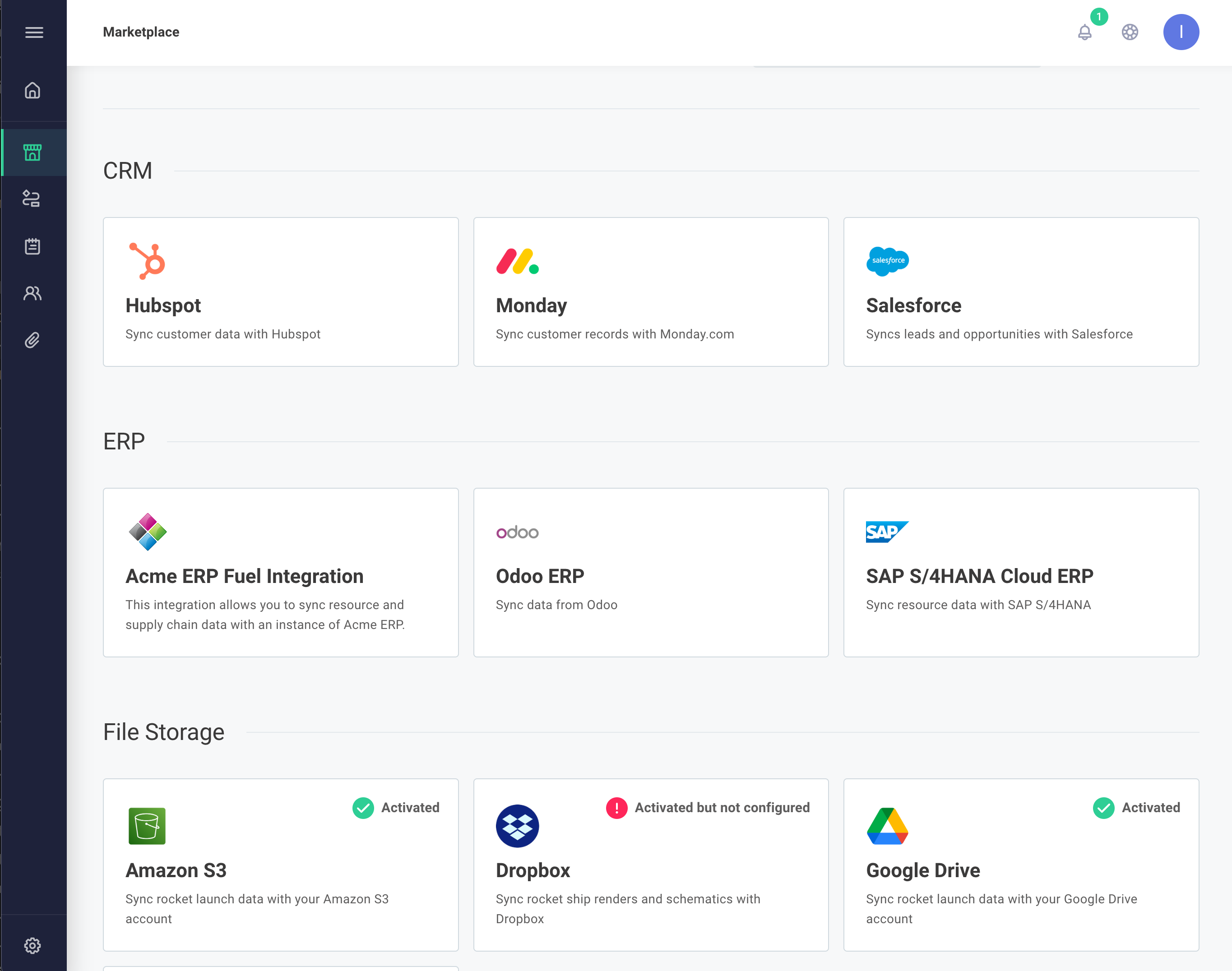This screenshot has height=971, width=1232.
Task: Open the user avatar menu
Action: tap(1181, 32)
